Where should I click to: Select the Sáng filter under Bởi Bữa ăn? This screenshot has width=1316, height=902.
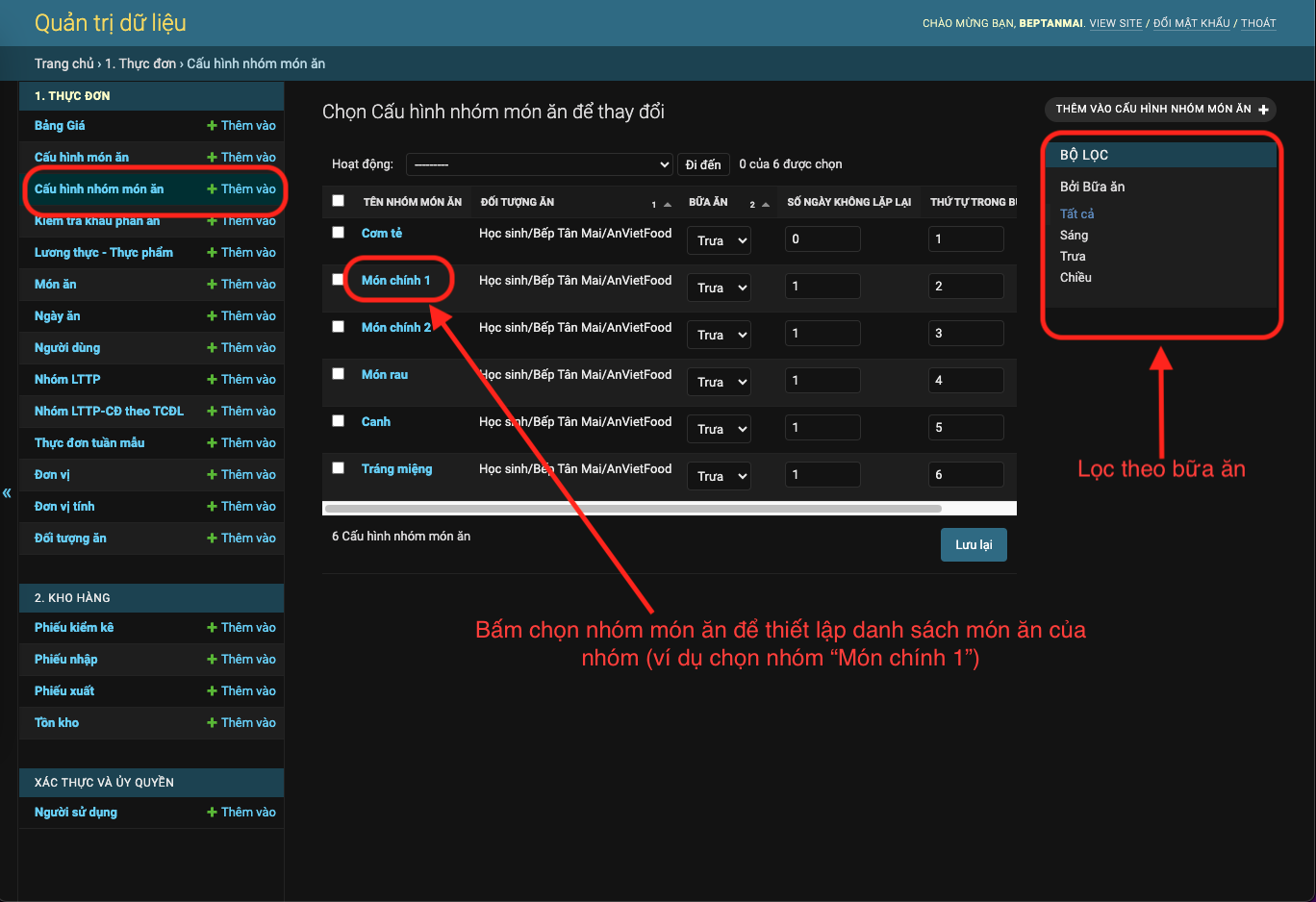(1075, 235)
